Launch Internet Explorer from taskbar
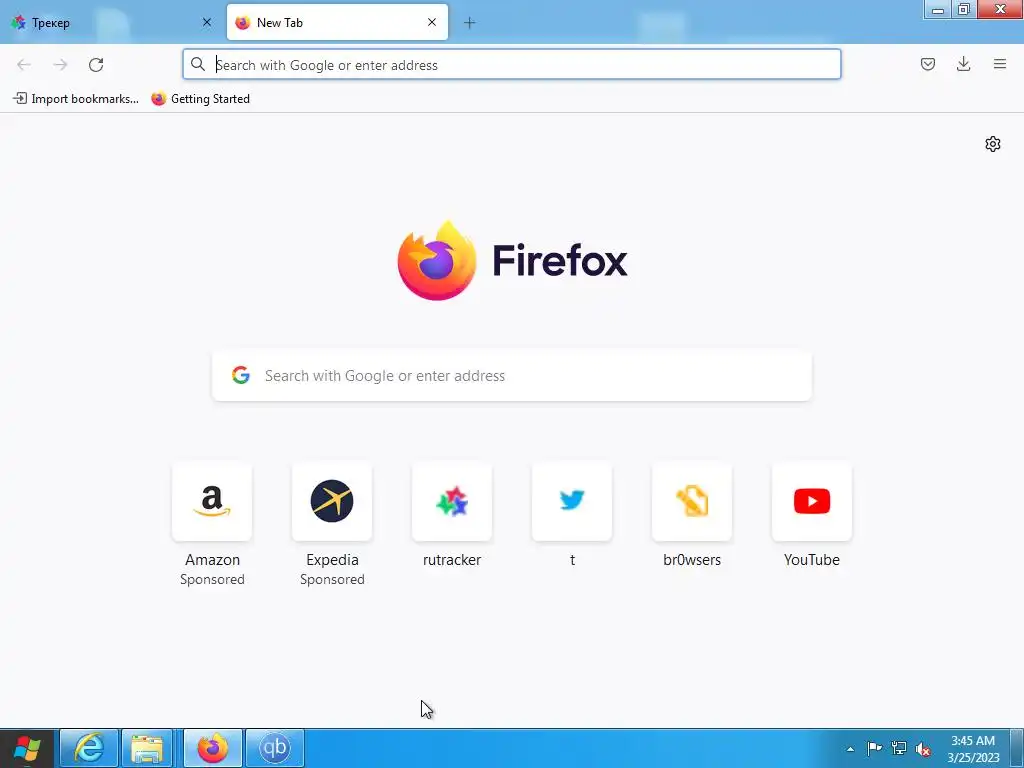Image resolution: width=1024 pixels, height=768 pixels. click(89, 748)
